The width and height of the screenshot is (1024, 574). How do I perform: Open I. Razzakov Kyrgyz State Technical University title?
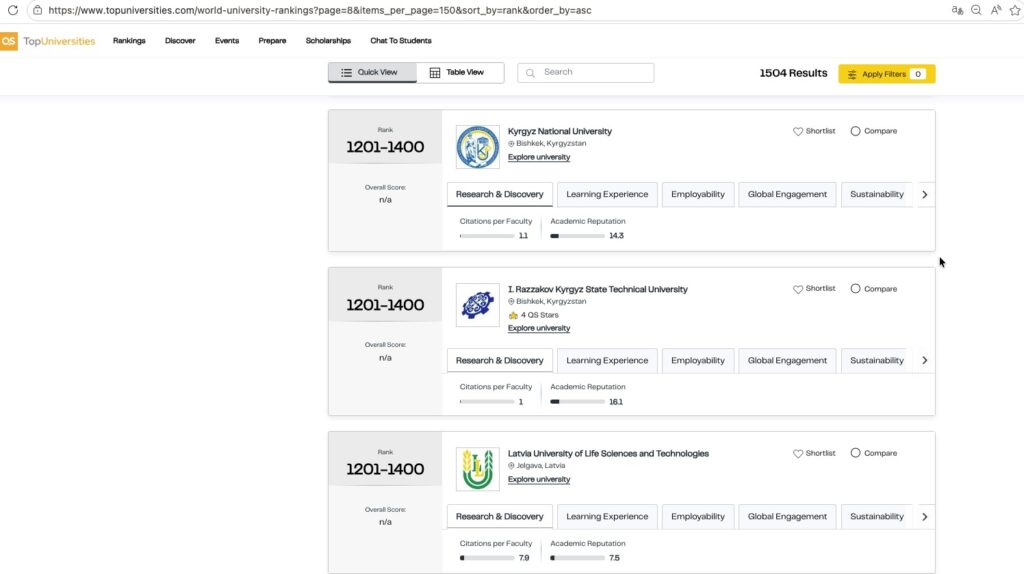598,289
